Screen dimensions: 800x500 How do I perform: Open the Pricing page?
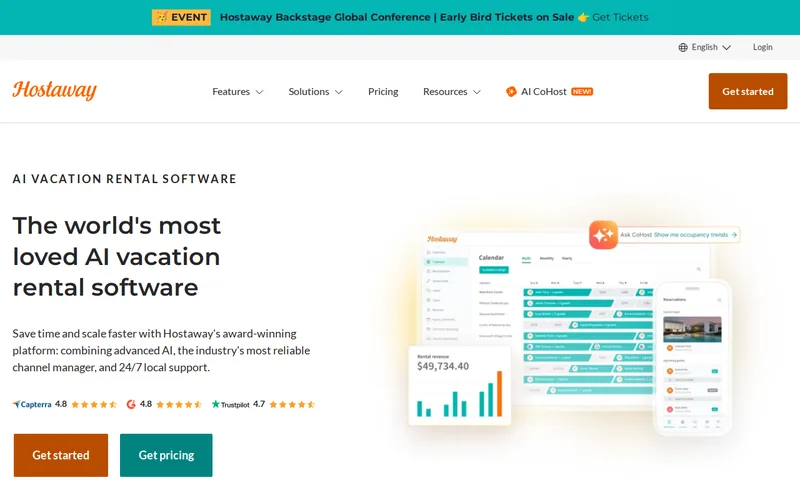point(383,92)
